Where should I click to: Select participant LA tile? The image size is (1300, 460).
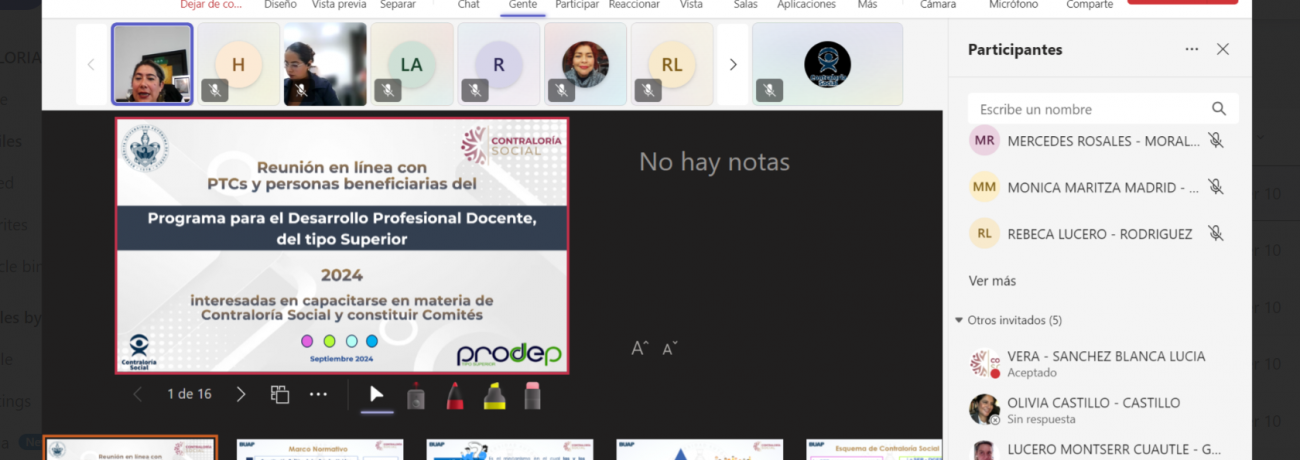coord(412,64)
